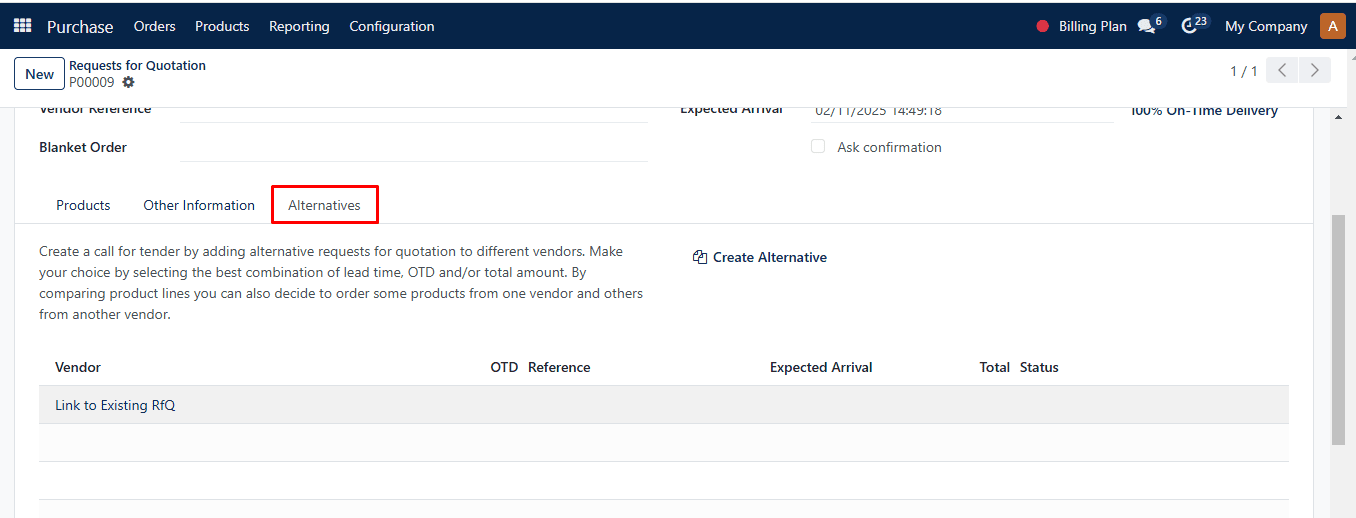The width and height of the screenshot is (1356, 518).
Task: Go to previous record arrow
Action: [x=1282, y=70]
